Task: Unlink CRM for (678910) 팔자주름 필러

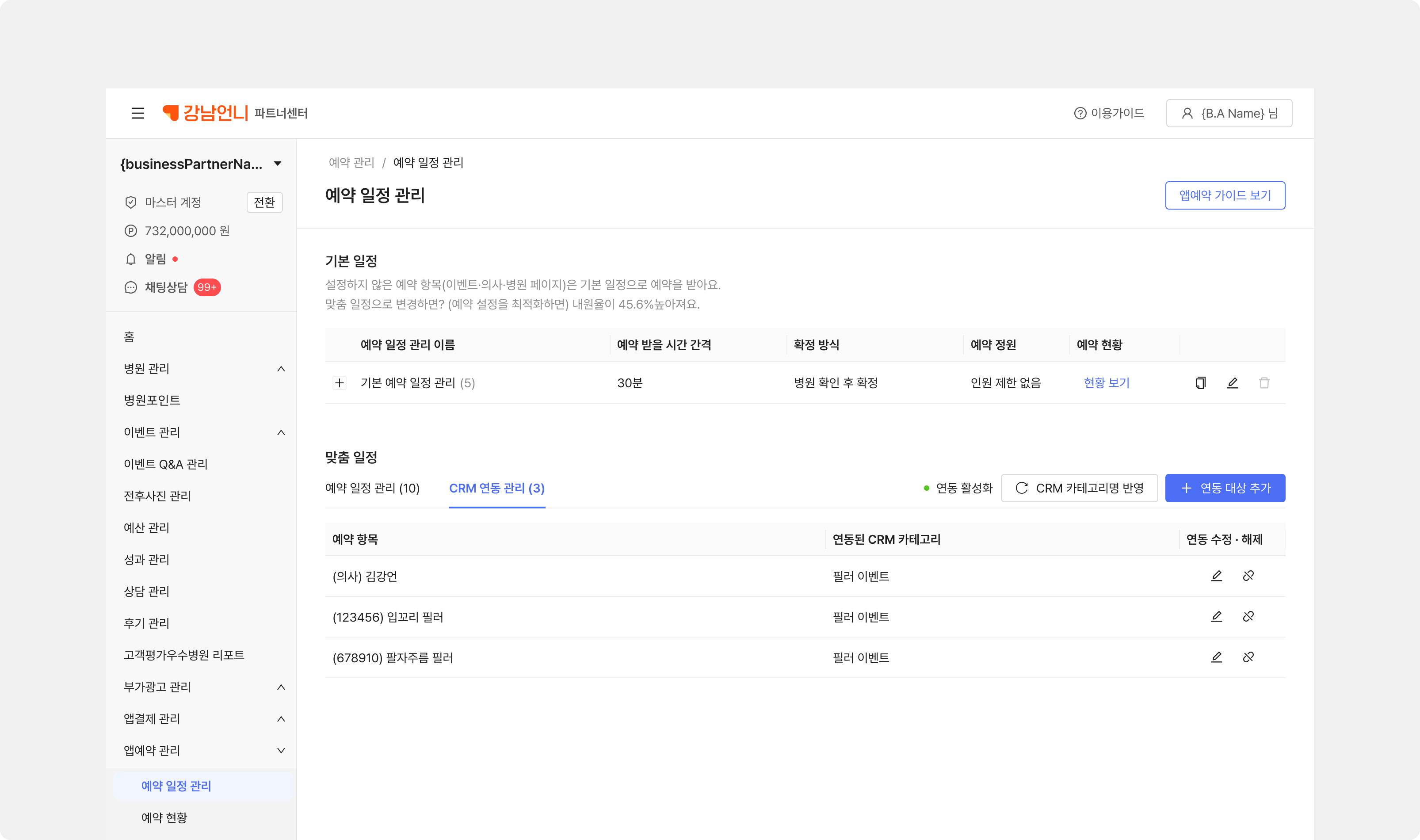Action: pos(1248,657)
